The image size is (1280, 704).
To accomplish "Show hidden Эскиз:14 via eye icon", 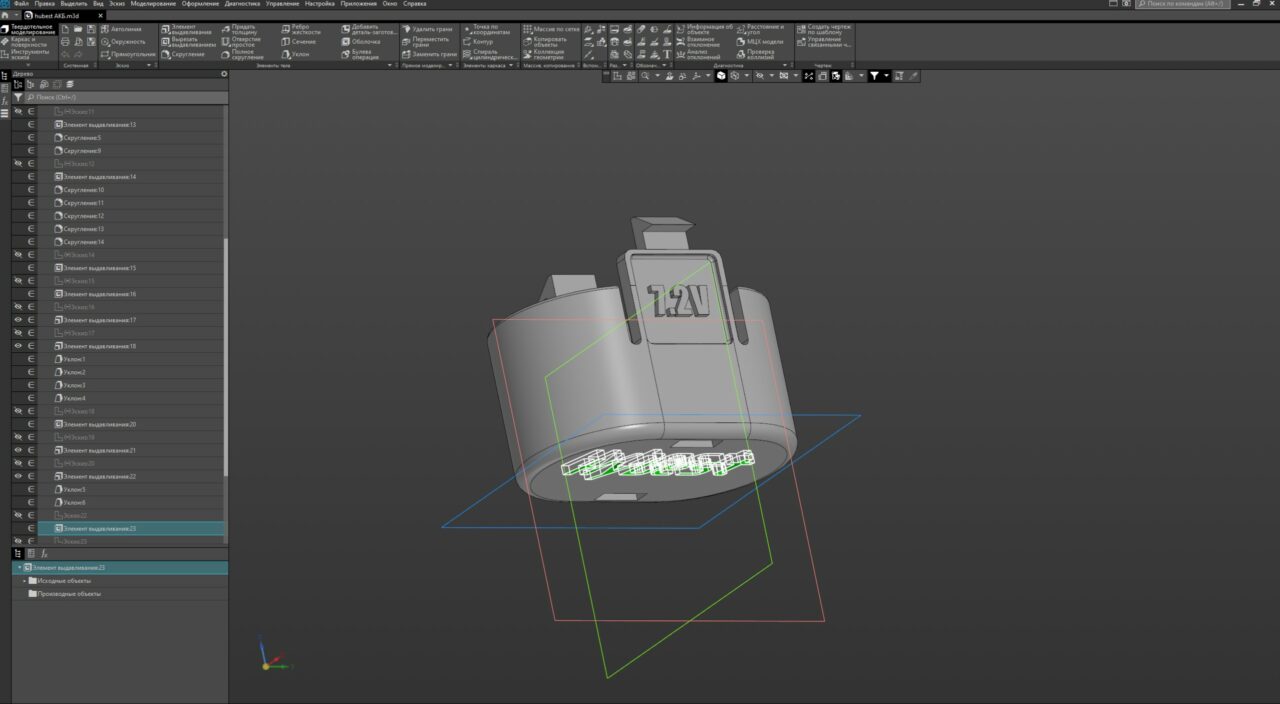I will pos(18,255).
